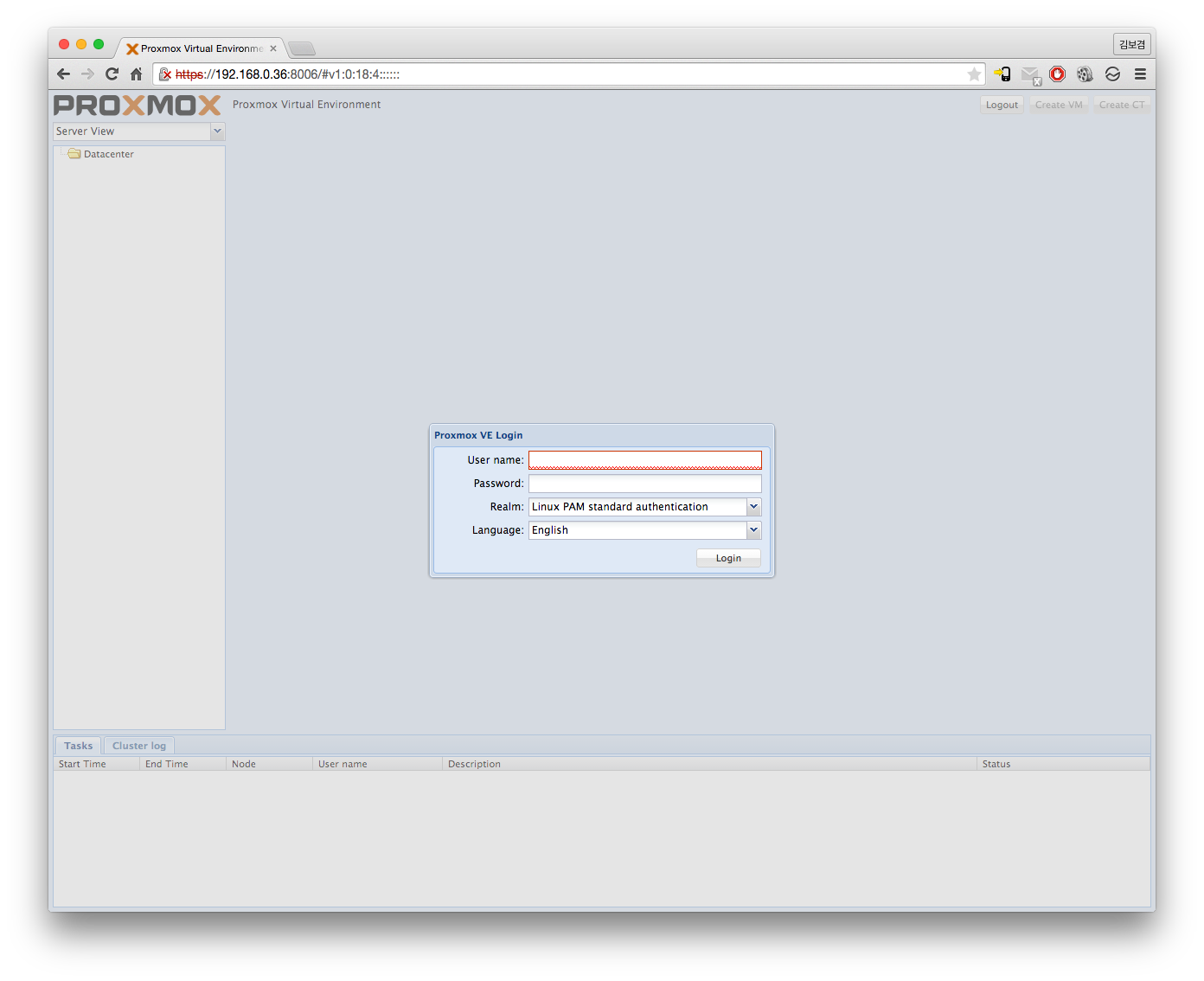This screenshot has width=1204, height=981.
Task: Click the Create CT button
Action: point(1122,105)
